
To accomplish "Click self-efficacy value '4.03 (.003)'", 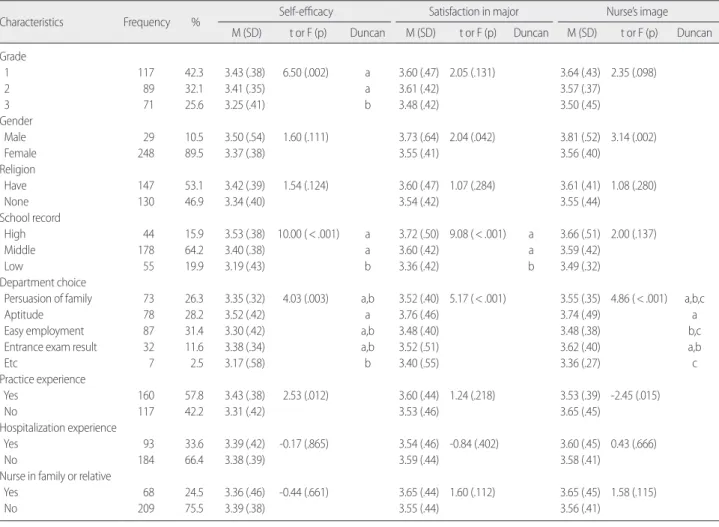I will [305, 299].
